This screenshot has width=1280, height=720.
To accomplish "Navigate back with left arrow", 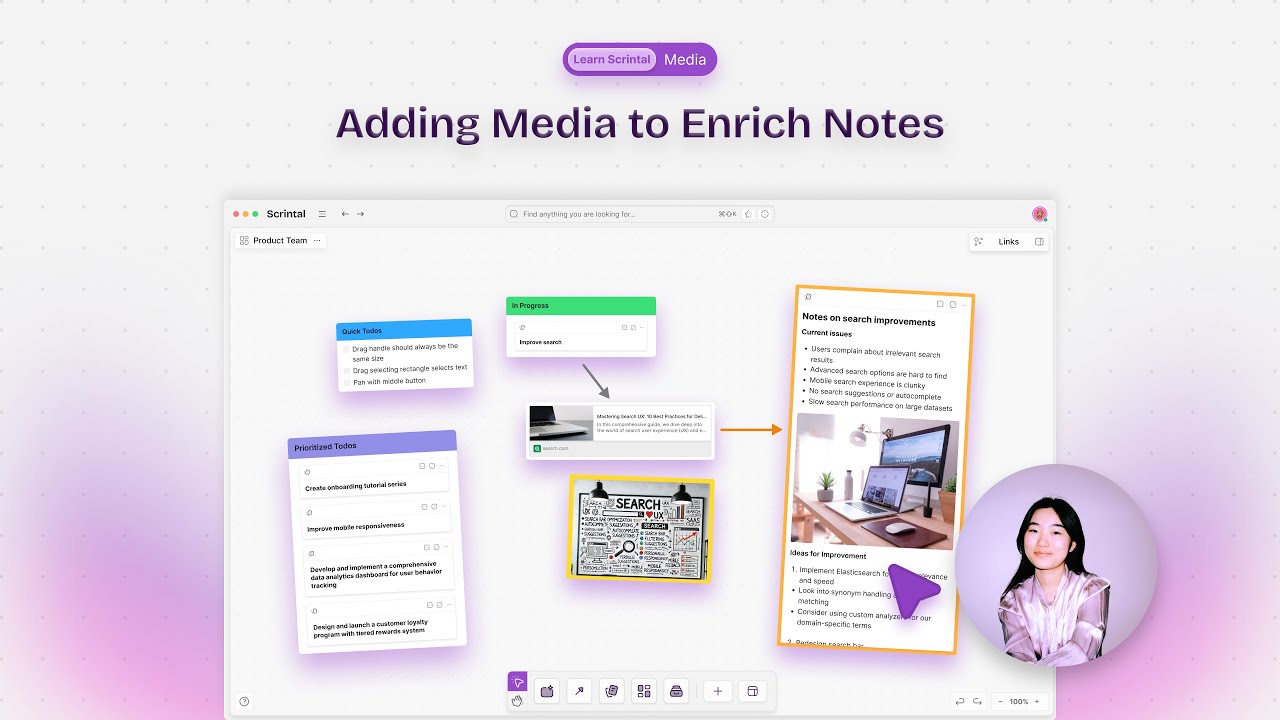I will [345, 214].
